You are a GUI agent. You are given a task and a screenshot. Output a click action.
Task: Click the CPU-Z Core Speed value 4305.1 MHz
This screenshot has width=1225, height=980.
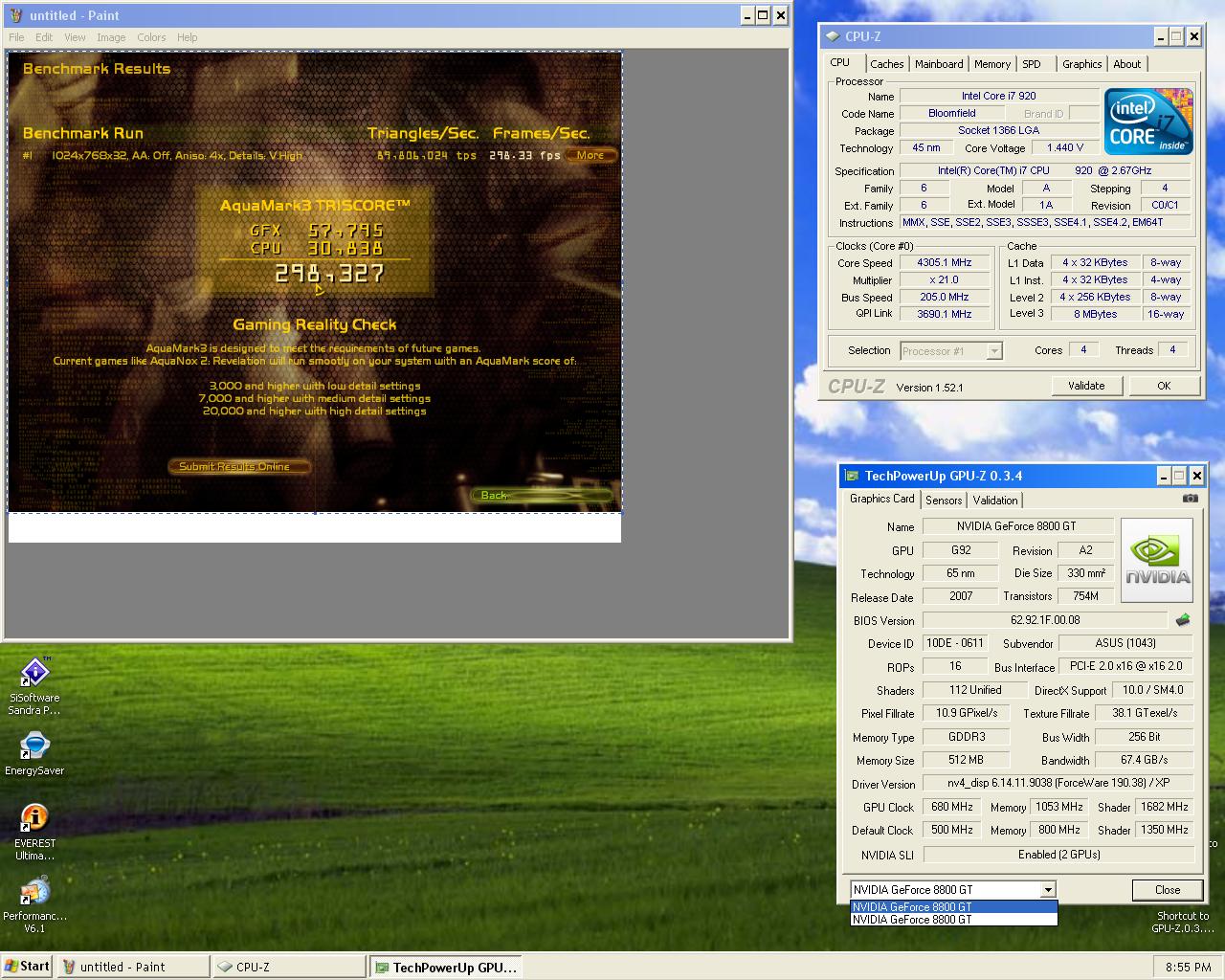coord(944,262)
